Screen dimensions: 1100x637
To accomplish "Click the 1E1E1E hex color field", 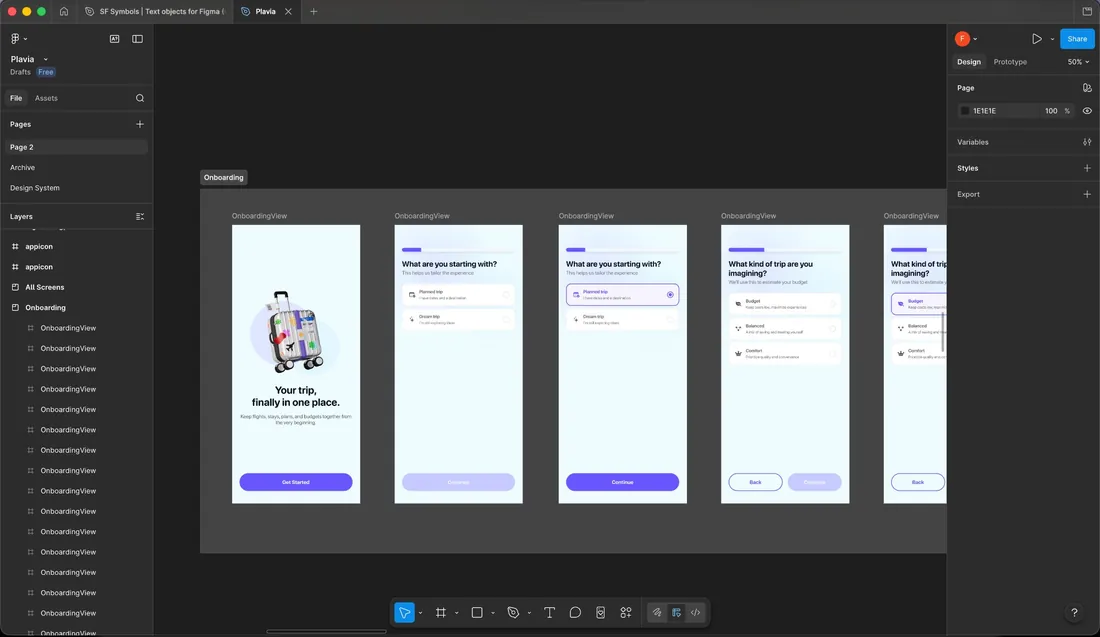I will pos(984,111).
